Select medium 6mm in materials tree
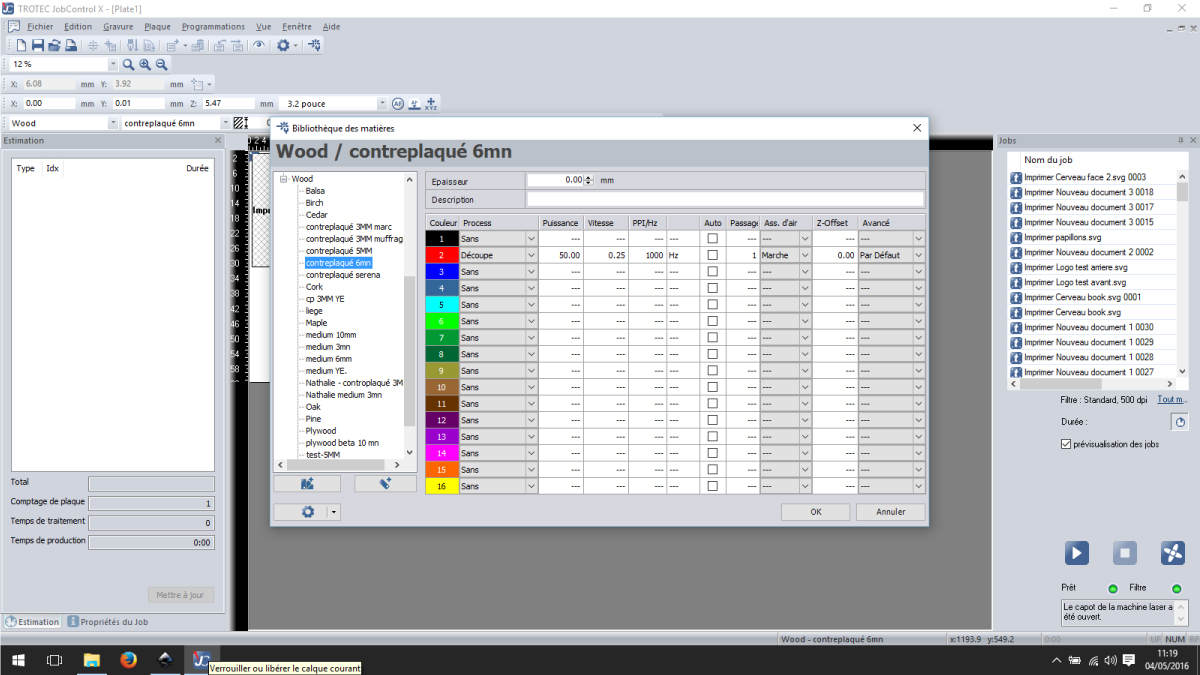 [x=329, y=359]
